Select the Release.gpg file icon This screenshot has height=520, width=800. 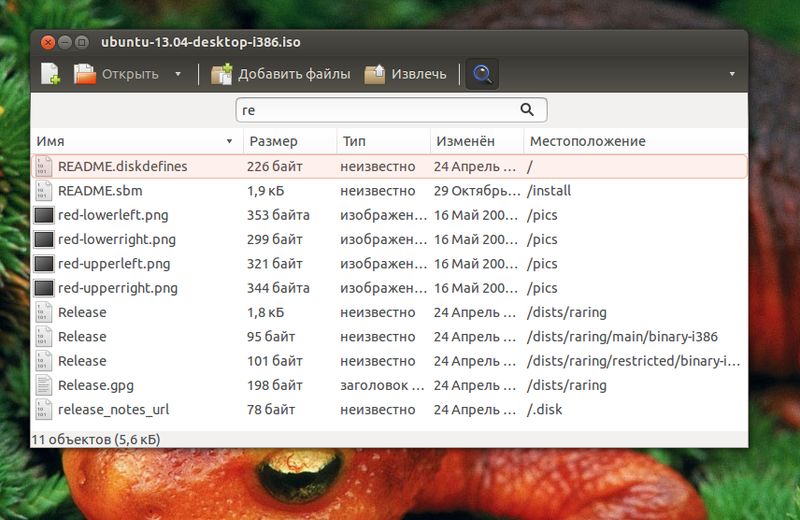tap(44, 385)
